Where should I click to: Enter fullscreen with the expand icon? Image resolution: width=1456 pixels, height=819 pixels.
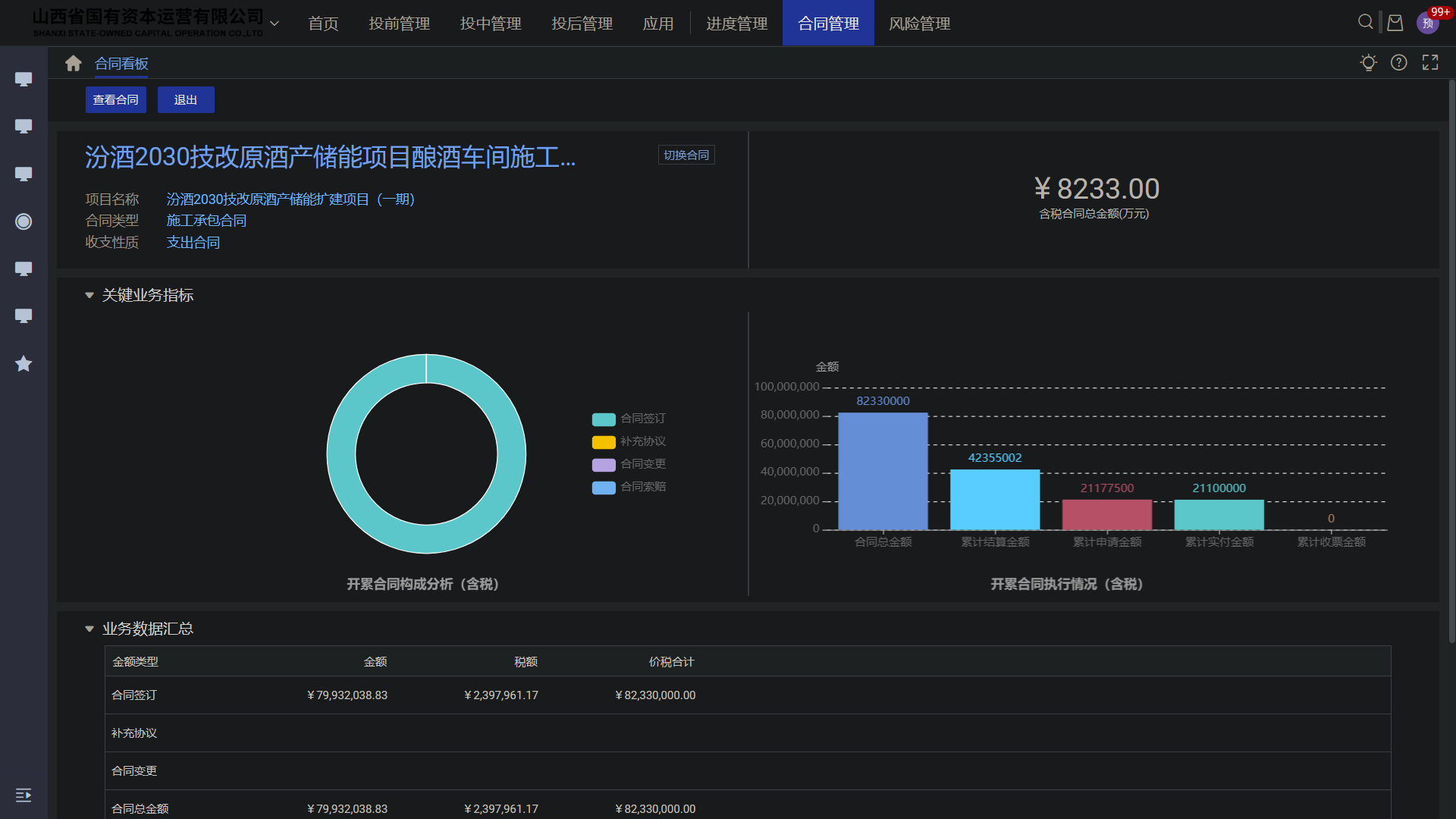pos(1429,63)
